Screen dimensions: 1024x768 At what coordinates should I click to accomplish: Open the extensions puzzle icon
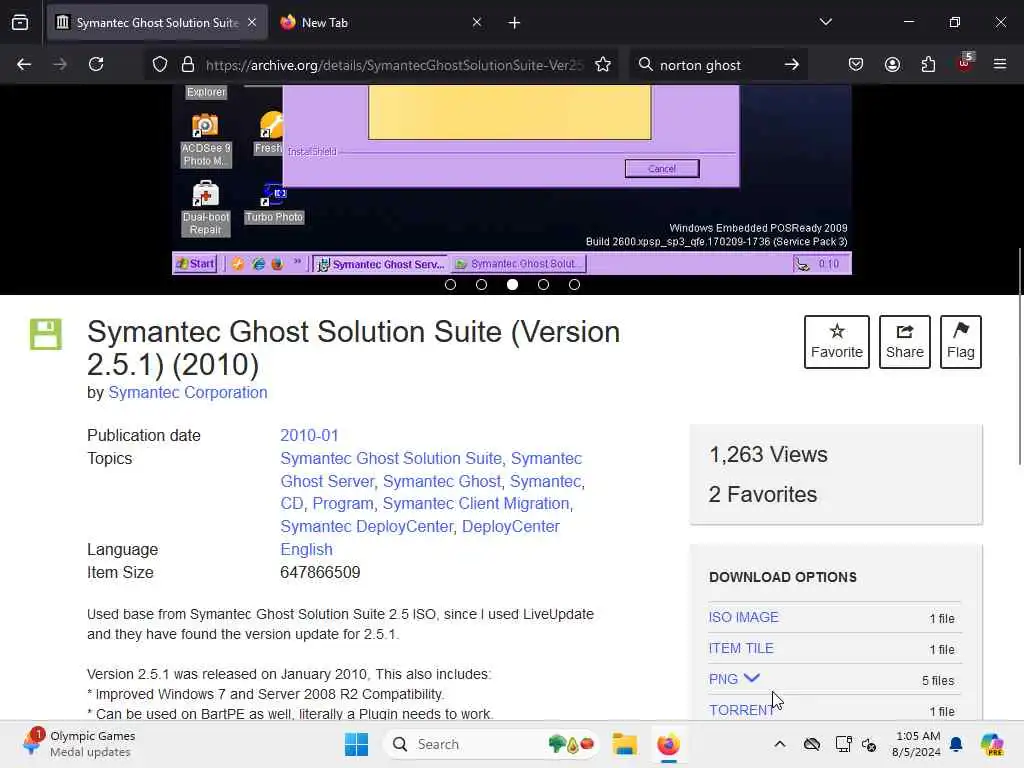[928, 64]
